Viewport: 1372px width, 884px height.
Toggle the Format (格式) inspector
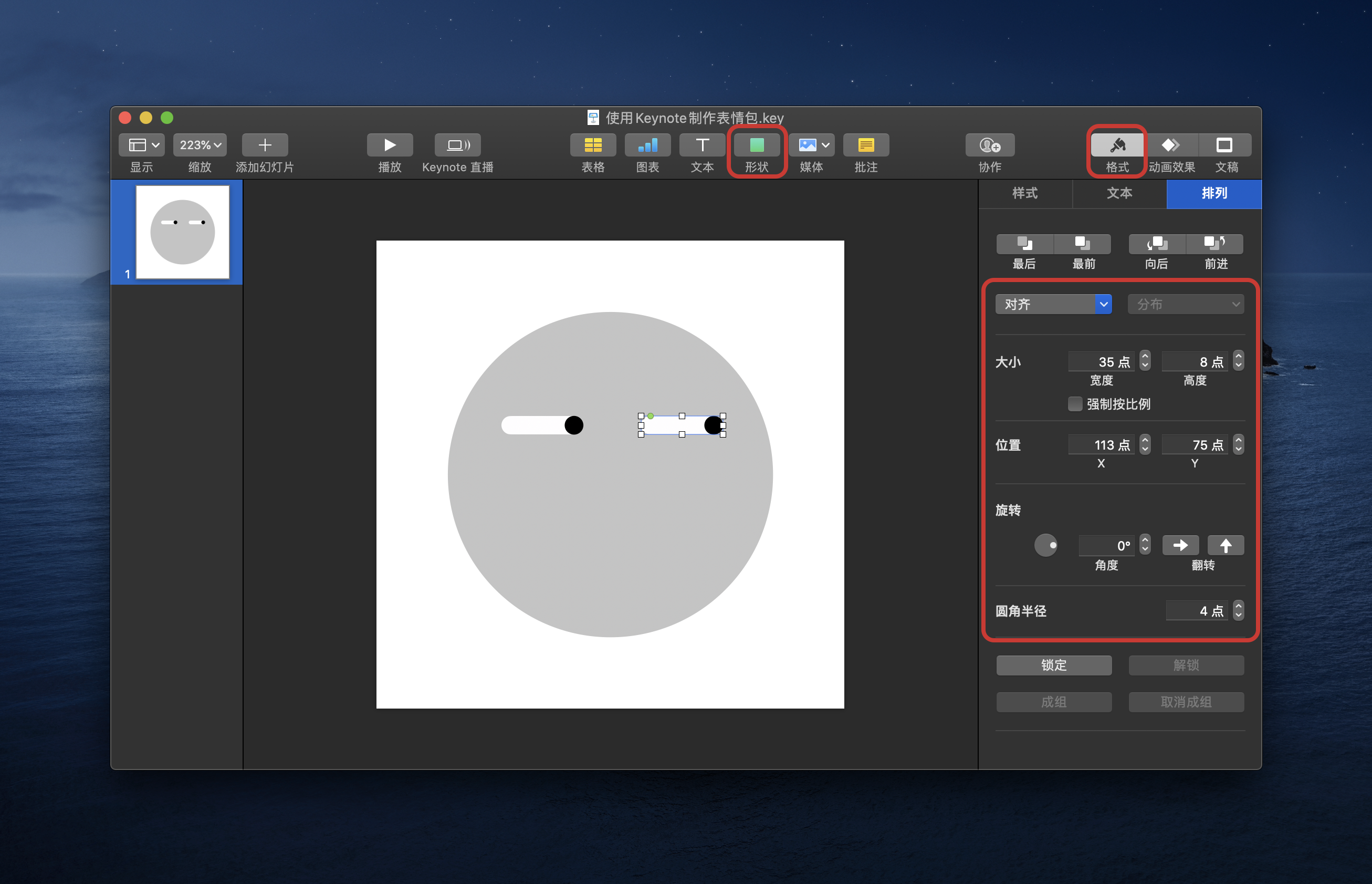1117,145
